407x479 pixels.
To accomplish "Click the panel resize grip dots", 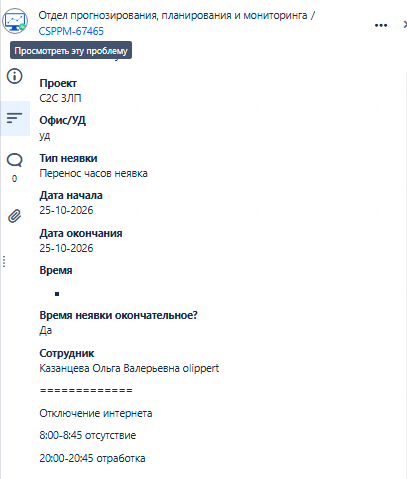I will 4,262.
